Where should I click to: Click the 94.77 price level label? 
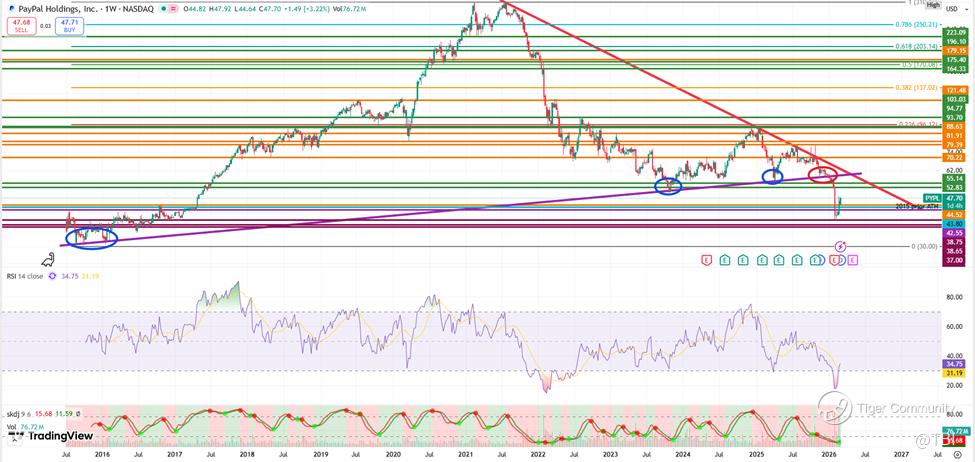click(x=955, y=108)
